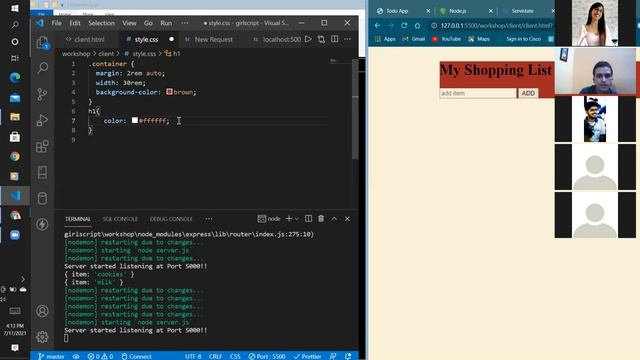Screen dimensions: 640x360
Task: Click the add item input field
Action: tap(478, 93)
